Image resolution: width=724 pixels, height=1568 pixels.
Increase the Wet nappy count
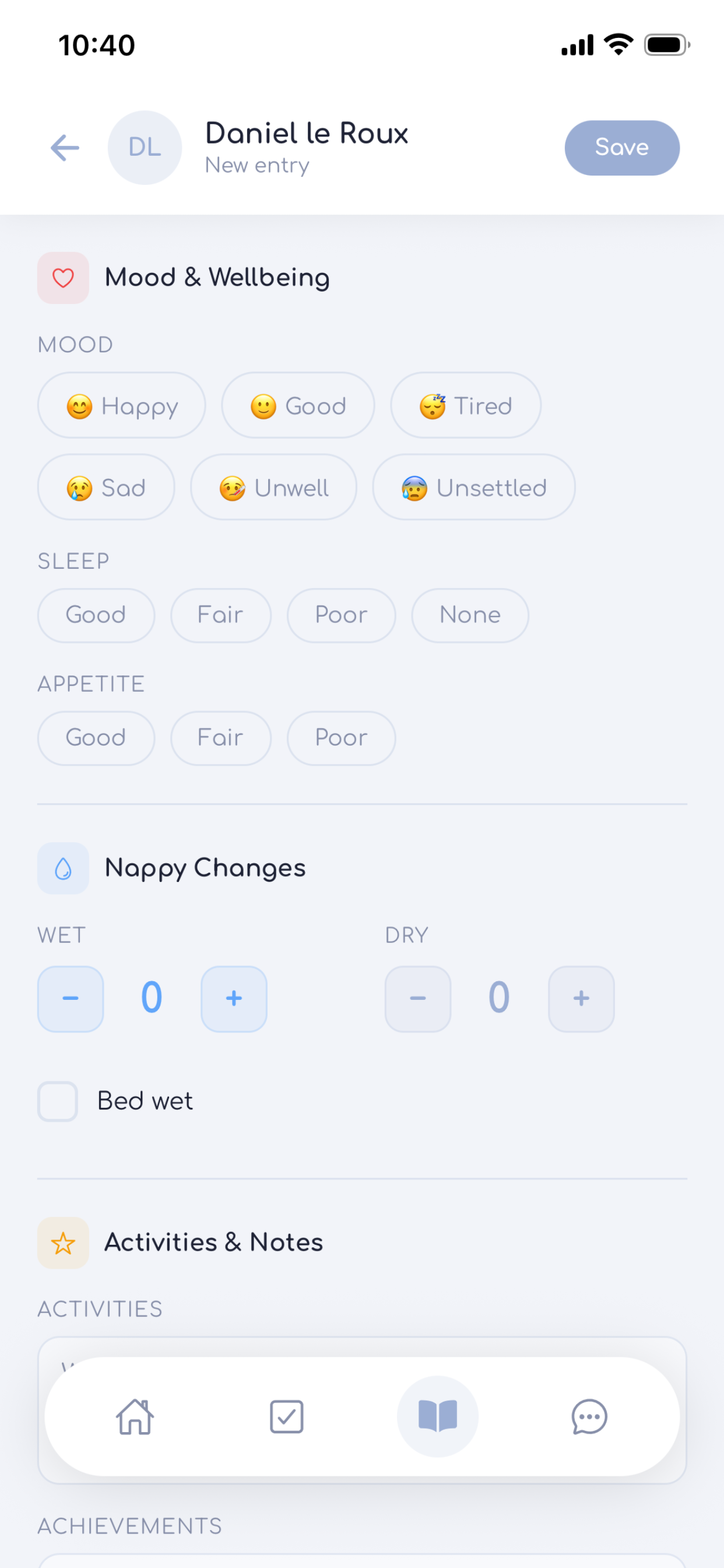point(234,998)
